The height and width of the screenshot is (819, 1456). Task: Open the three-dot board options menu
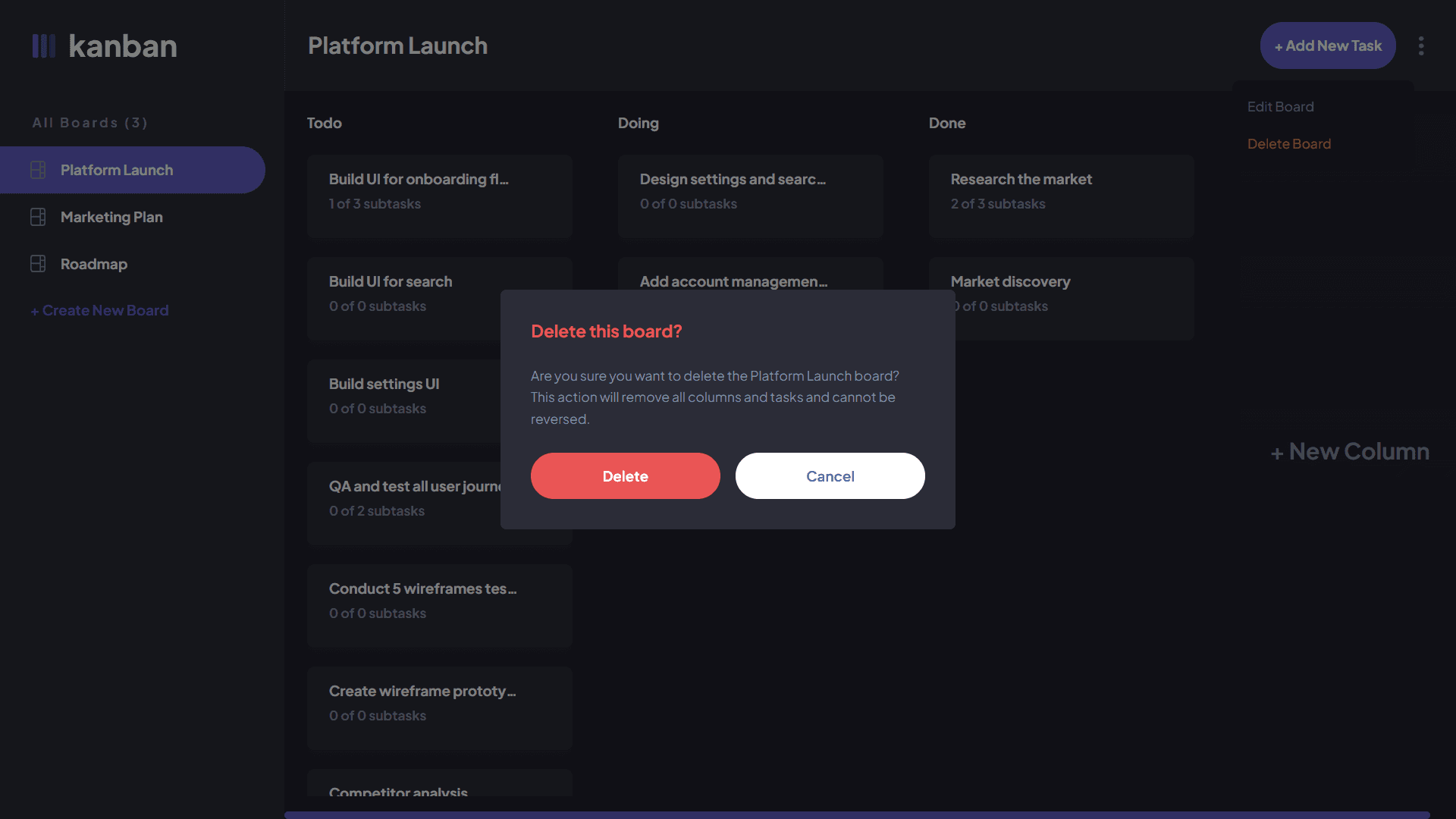click(1421, 46)
